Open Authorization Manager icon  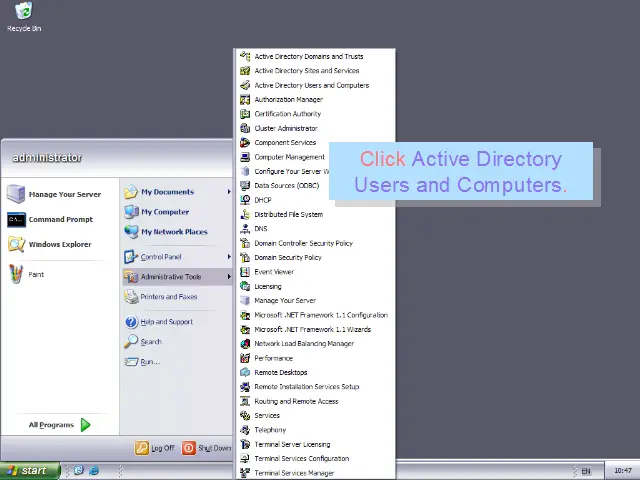click(245, 99)
